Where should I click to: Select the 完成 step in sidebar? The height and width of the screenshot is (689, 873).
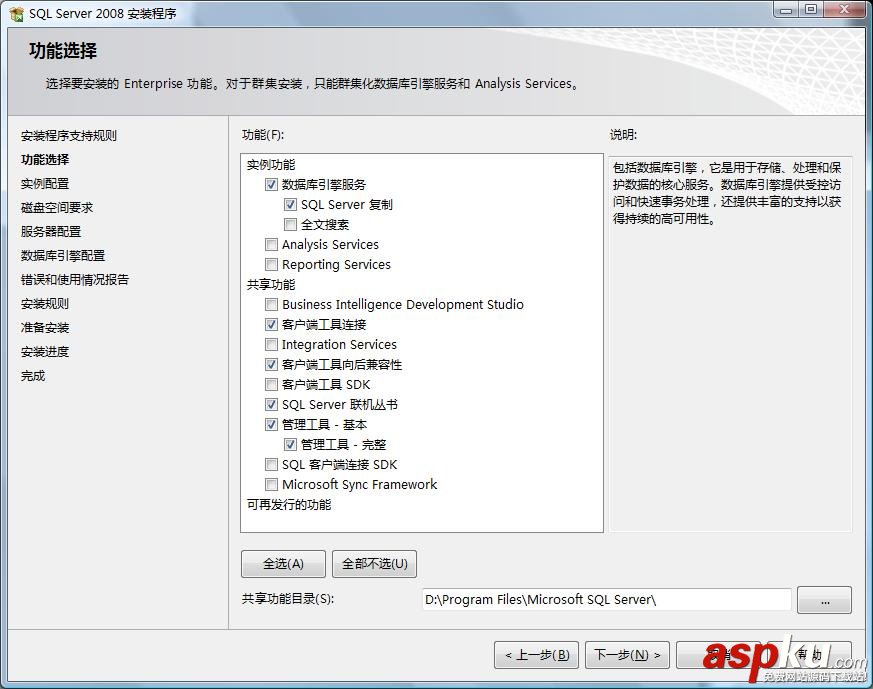point(33,376)
